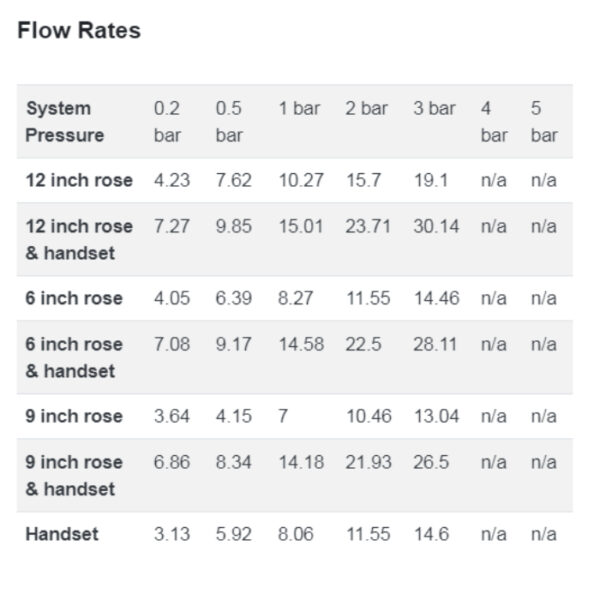
Task: Click the 0.2 bar column header
Action: (167, 122)
